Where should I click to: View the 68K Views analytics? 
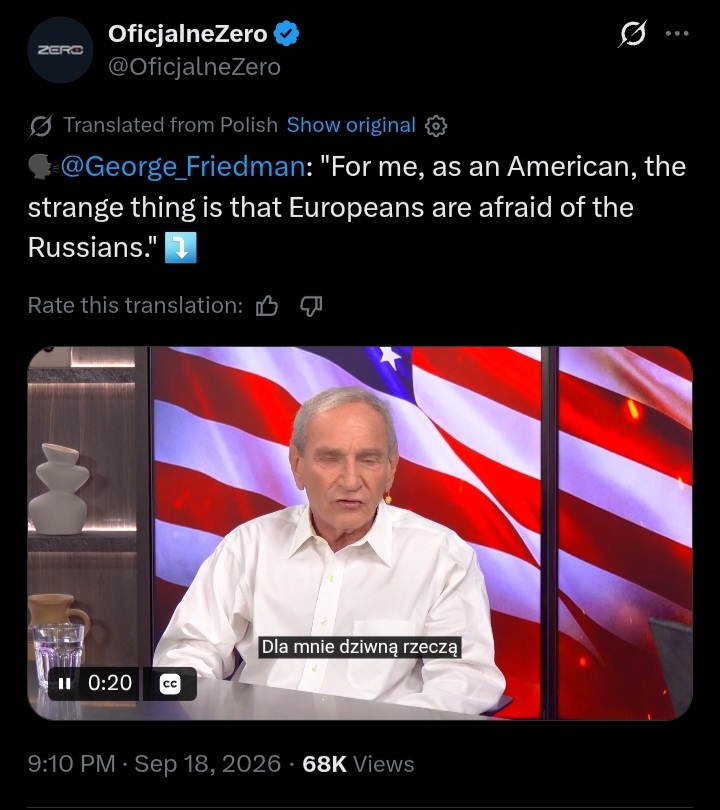pyautogui.click(x=358, y=764)
